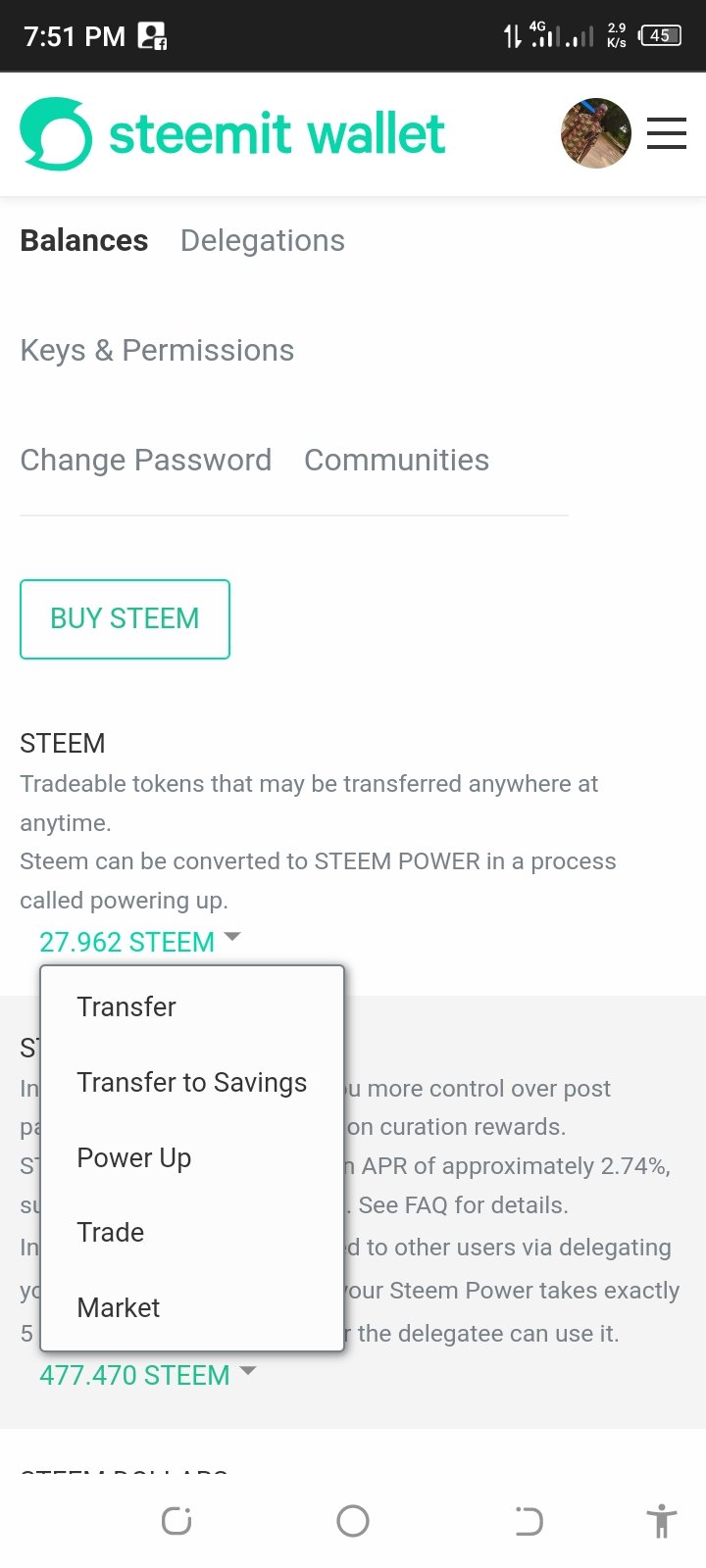Collapse the 27.962 STEEM dropdown arrow
706x1568 pixels.
pyautogui.click(x=232, y=937)
